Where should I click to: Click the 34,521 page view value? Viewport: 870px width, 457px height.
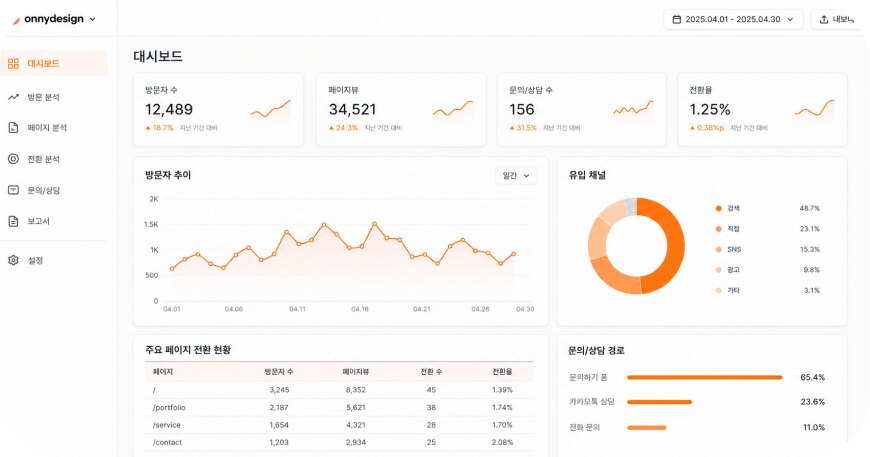click(352, 110)
